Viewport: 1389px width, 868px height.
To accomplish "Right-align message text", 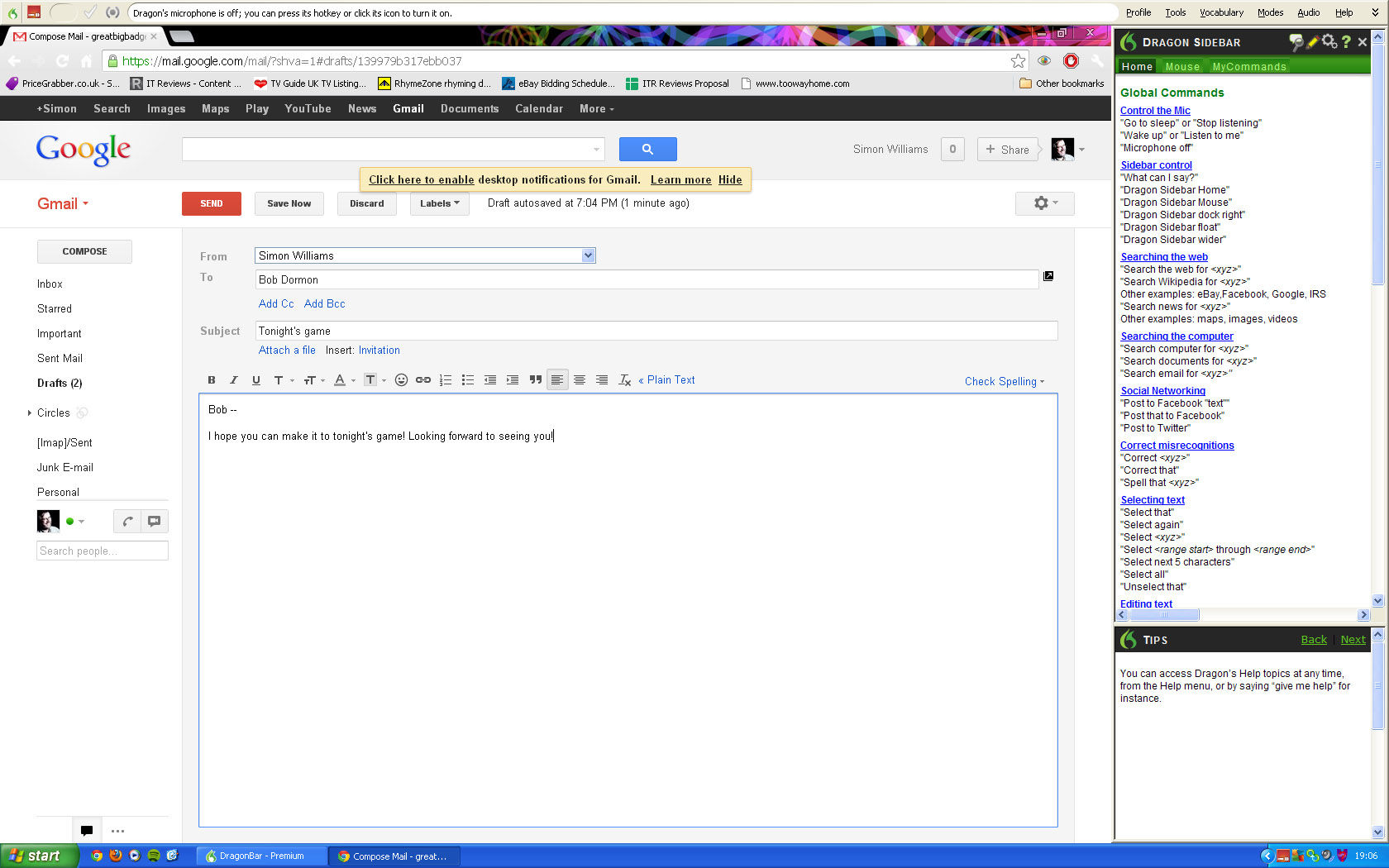I will tap(602, 380).
